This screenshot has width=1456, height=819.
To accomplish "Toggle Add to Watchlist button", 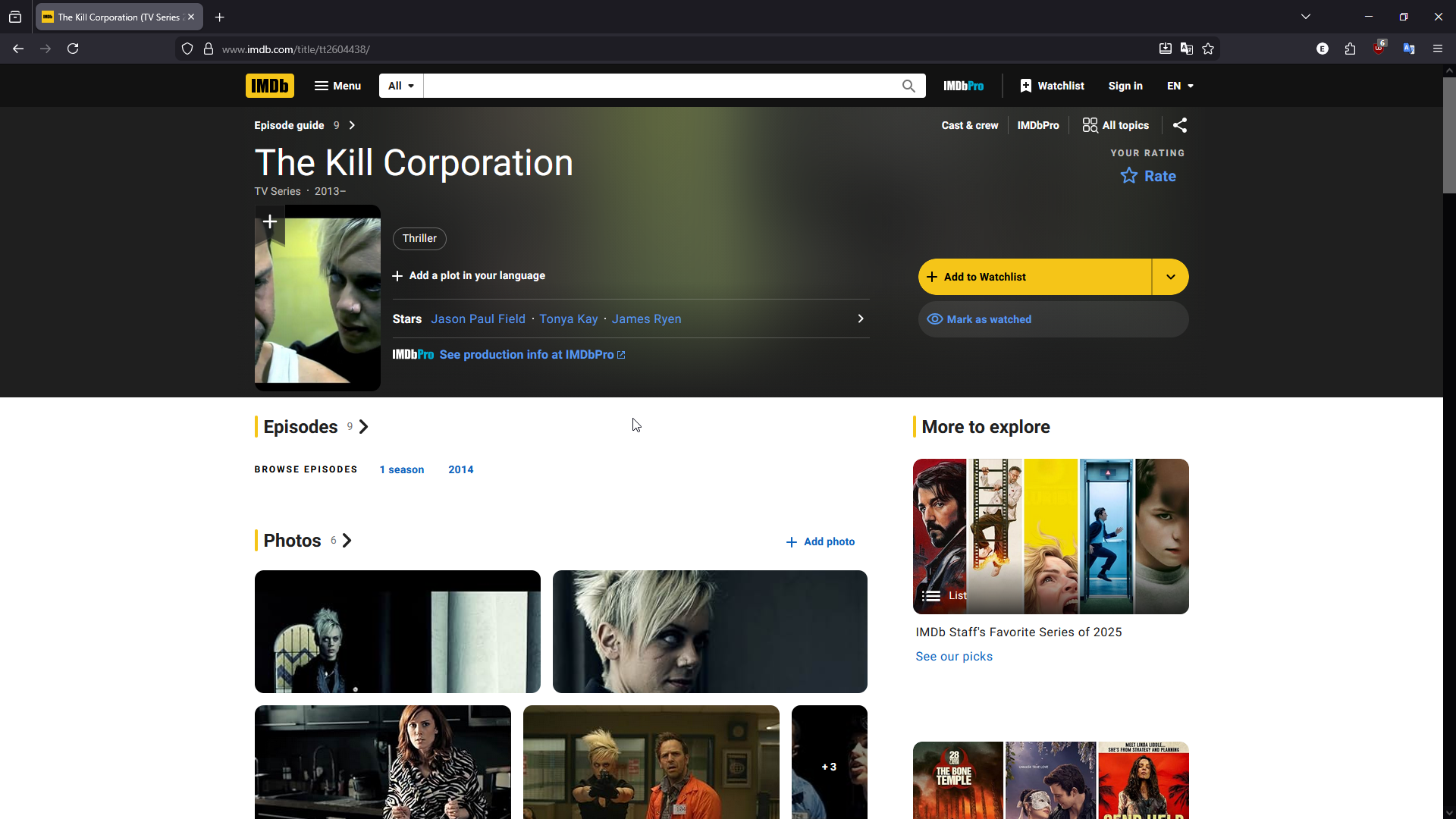I will coord(1034,277).
